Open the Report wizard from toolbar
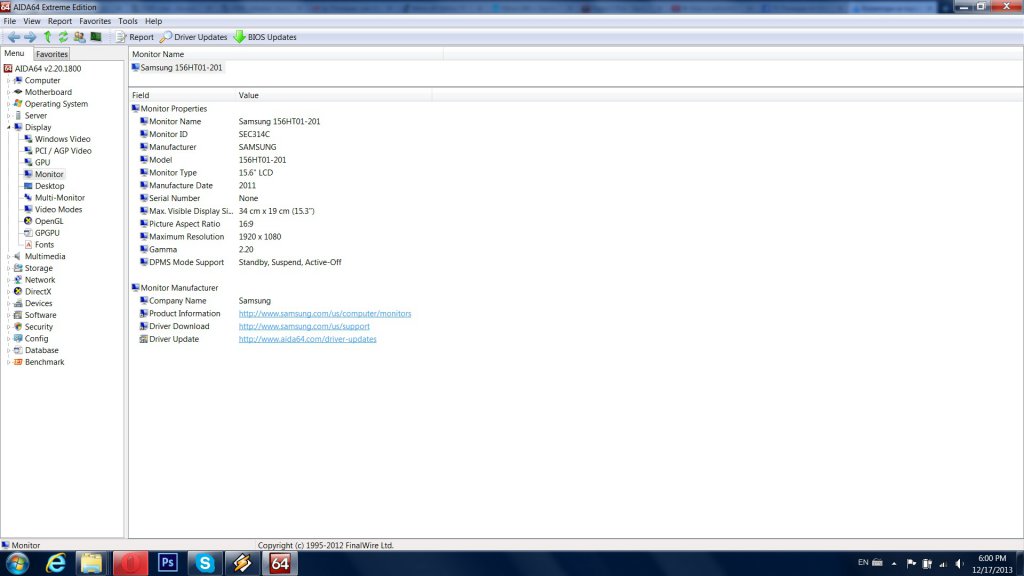The image size is (1024, 576). tap(135, 37)
